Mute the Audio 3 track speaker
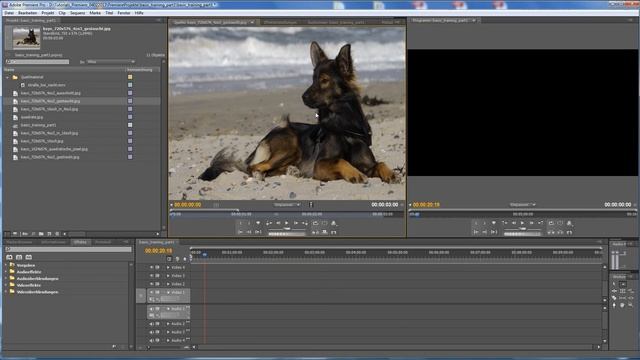The height and width of the screenshot is (360, 640). coord(151,332)
